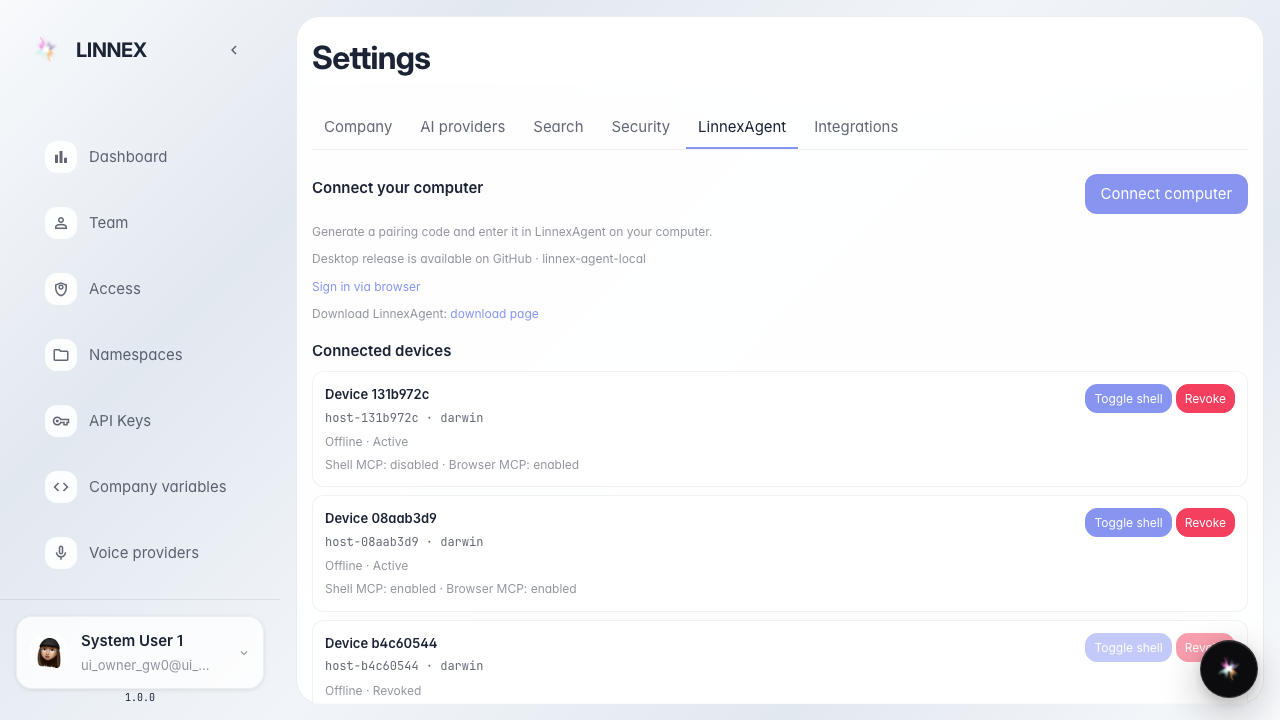Go to Dashboard label in sidebar
The image size is (1280, 720).
point(128,157)
